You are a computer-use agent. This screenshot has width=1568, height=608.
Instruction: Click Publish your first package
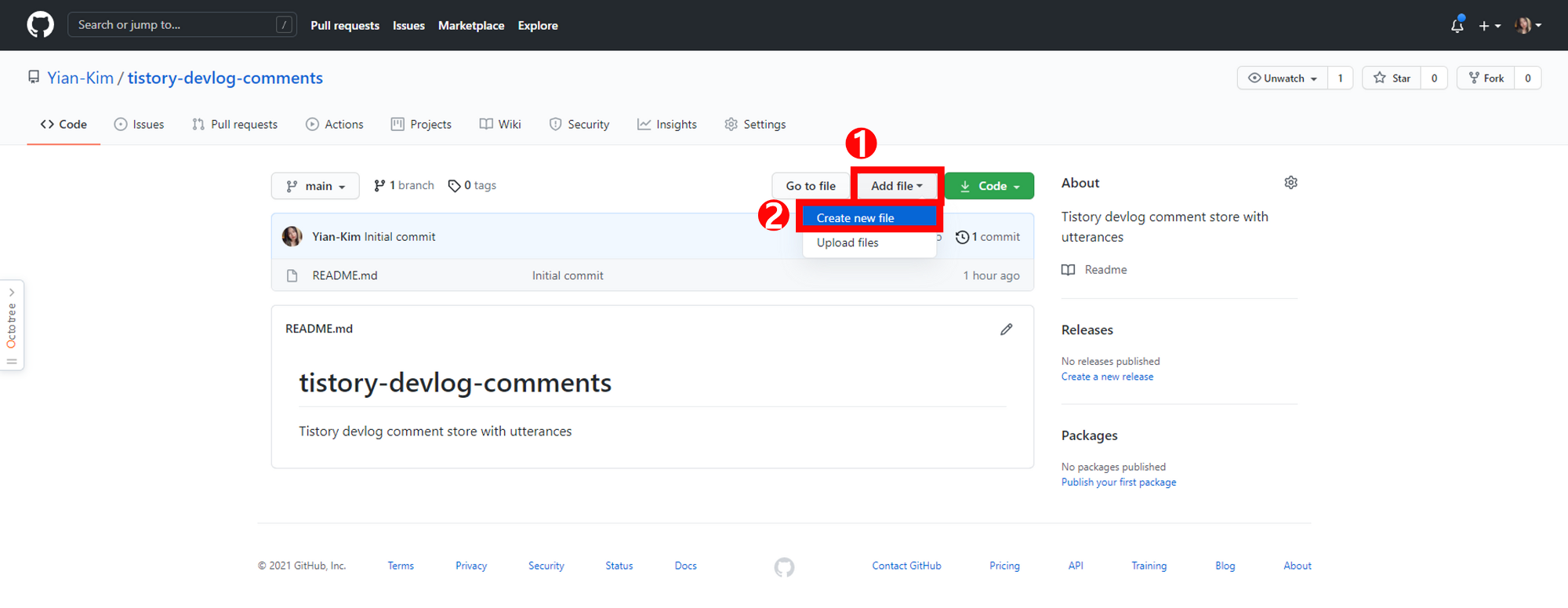[1119, 482]
